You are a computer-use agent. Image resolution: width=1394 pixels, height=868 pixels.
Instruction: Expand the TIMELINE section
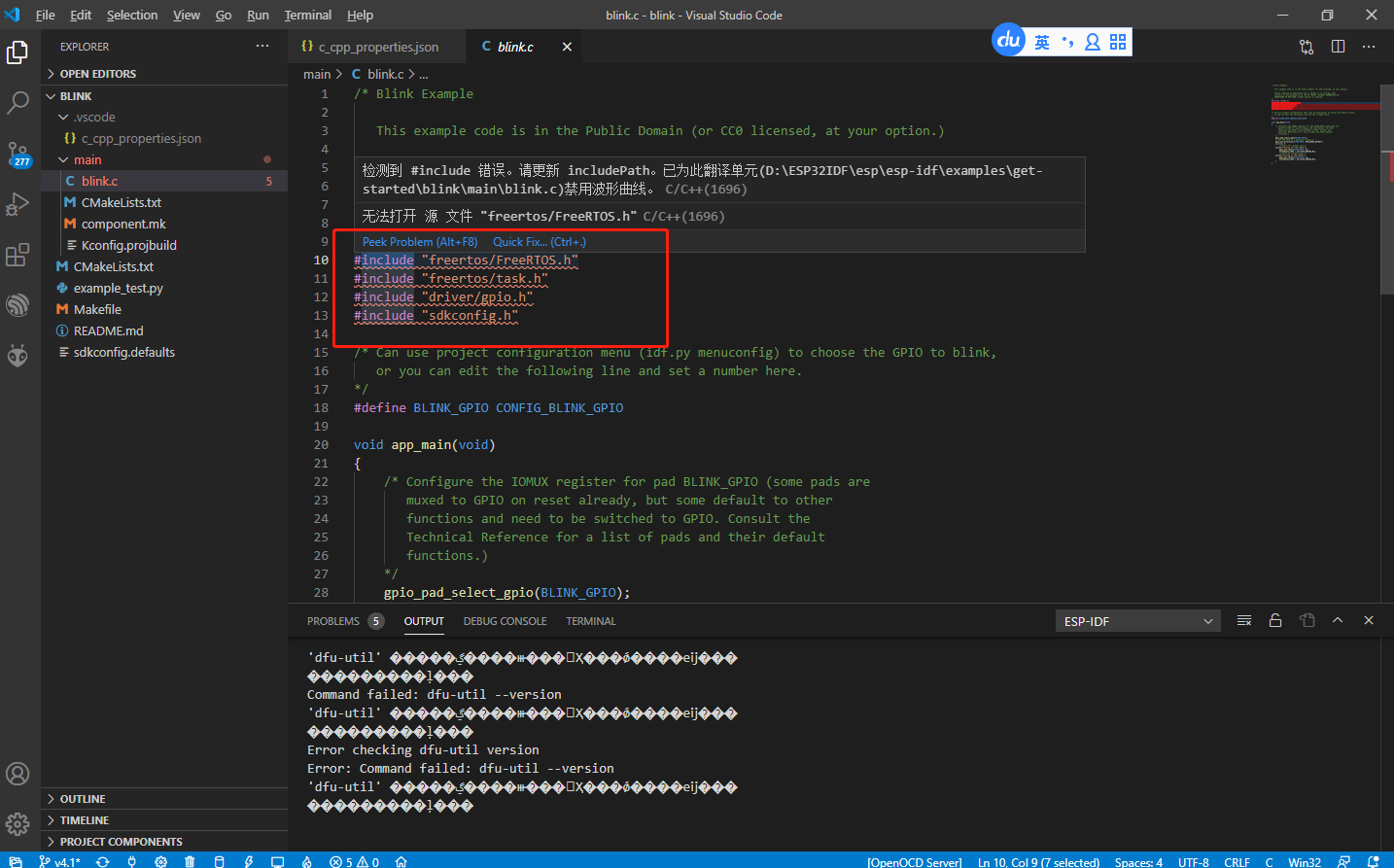[163, 820]
